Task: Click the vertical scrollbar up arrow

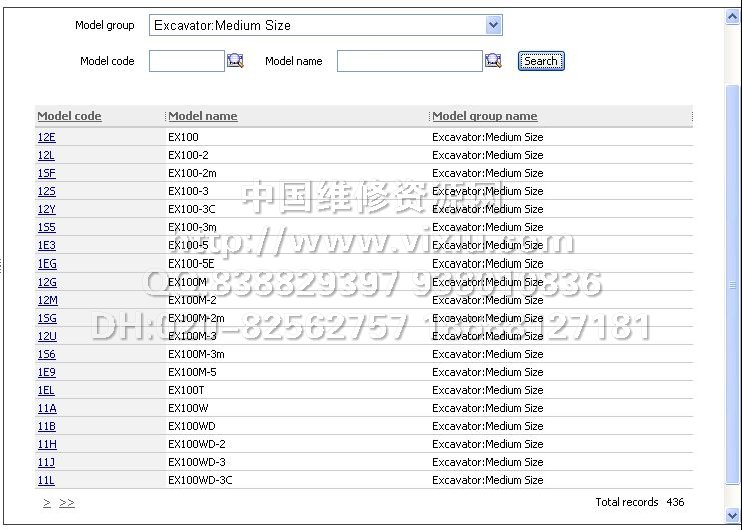Action: (x=733, y=15)
